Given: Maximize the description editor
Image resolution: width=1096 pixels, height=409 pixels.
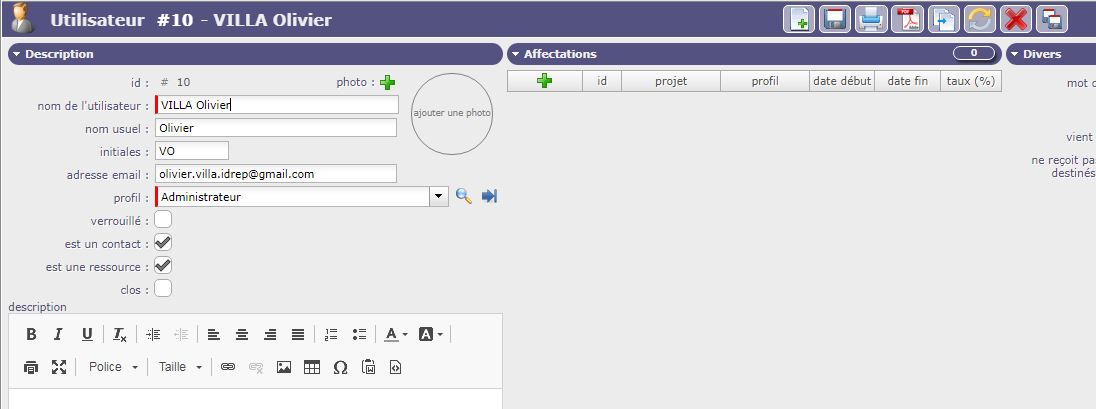Looking at the screenshot, I should pyautogui.click(x=59, y=367).
